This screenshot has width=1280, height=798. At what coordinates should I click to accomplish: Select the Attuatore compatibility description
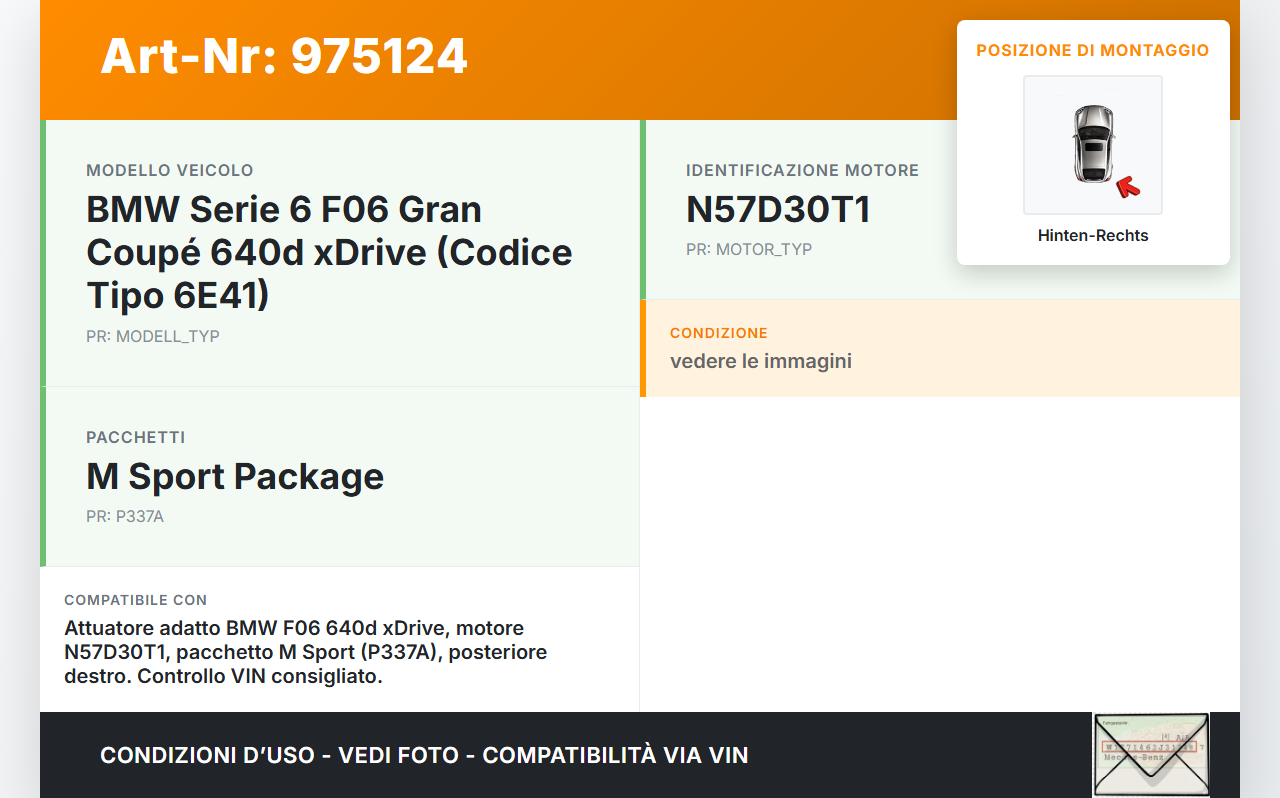(305, 652)
